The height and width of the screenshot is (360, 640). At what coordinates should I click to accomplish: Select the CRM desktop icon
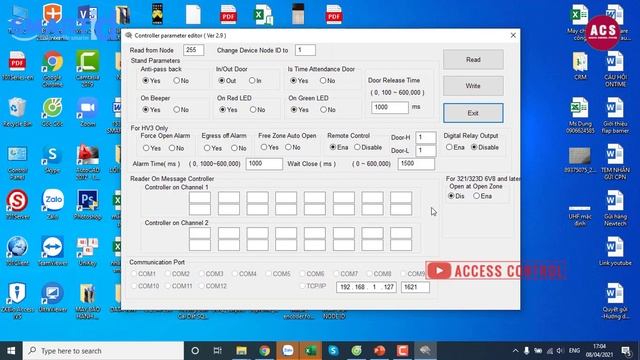point(580,66)
